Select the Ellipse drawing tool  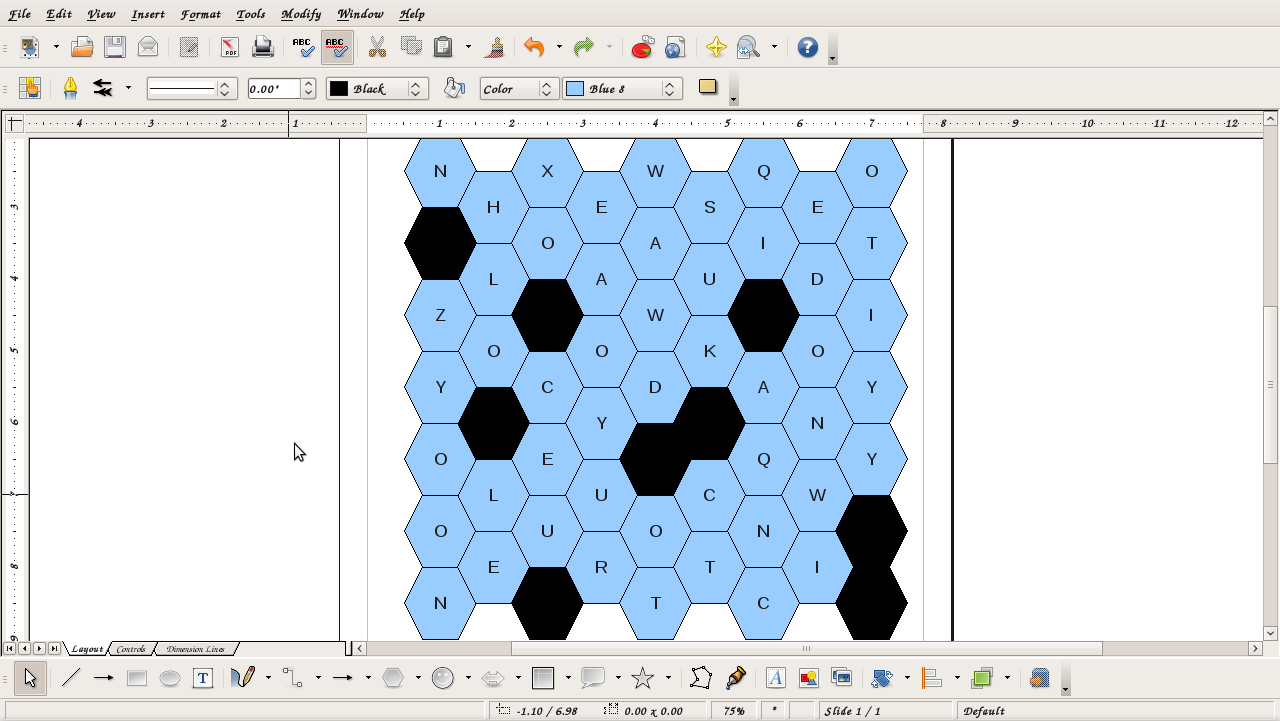[170, 678]
